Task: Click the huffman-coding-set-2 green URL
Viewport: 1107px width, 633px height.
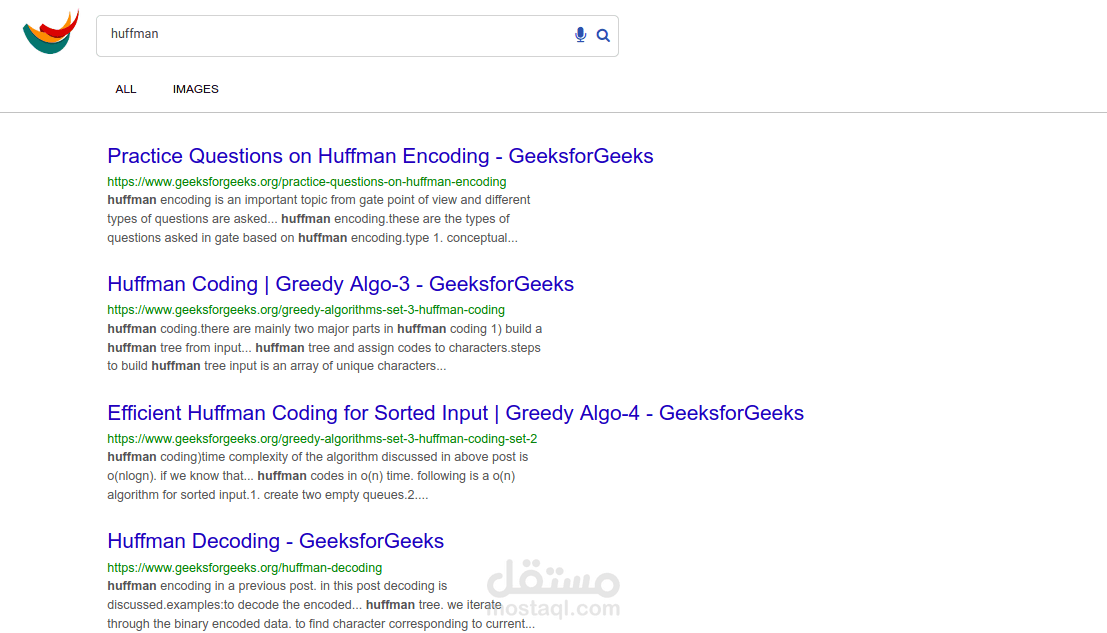Action: pyautogui.click(x=322, y=438)
